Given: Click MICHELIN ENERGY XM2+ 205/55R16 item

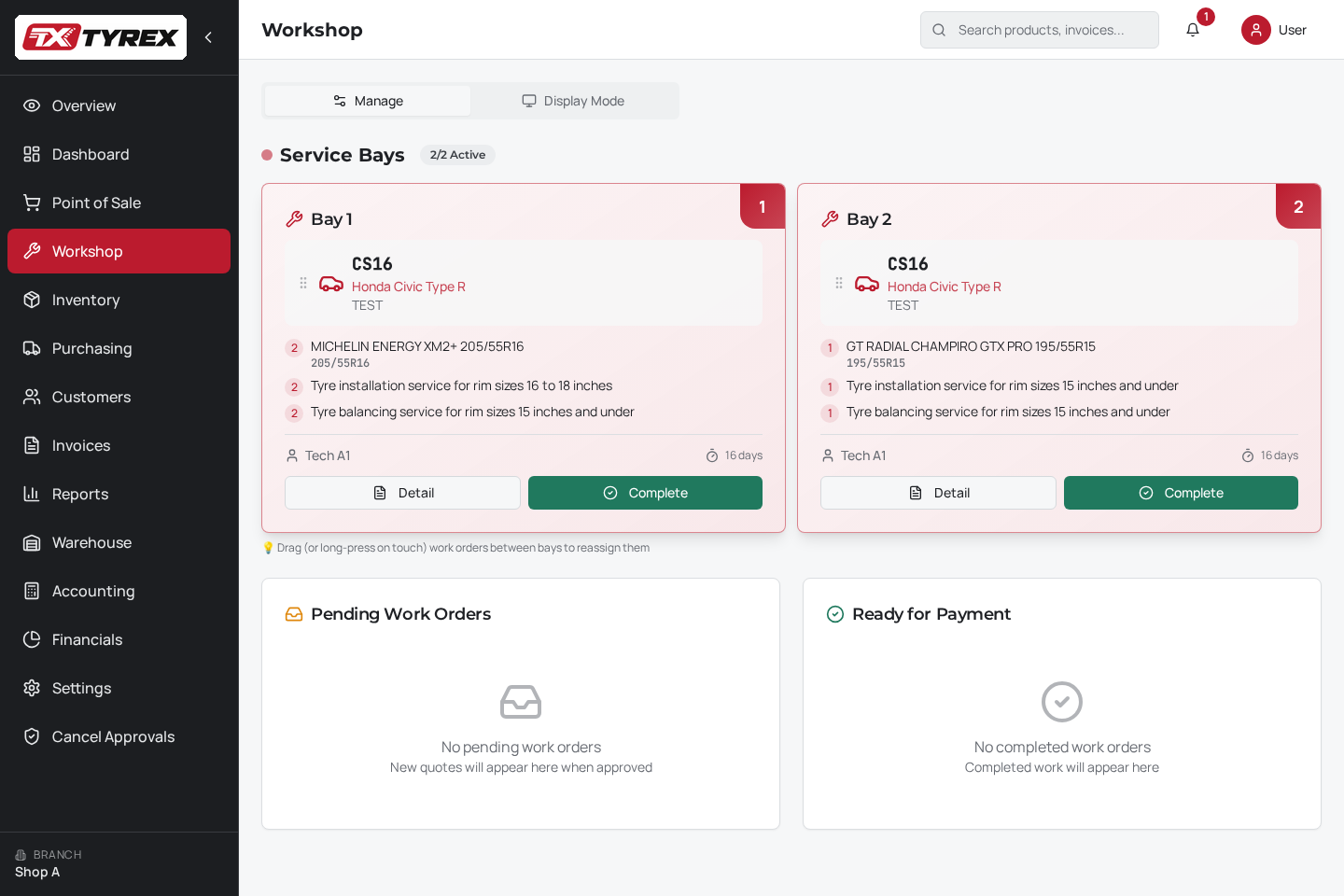Looking at the screenshot, I should (x=417, y=346).
